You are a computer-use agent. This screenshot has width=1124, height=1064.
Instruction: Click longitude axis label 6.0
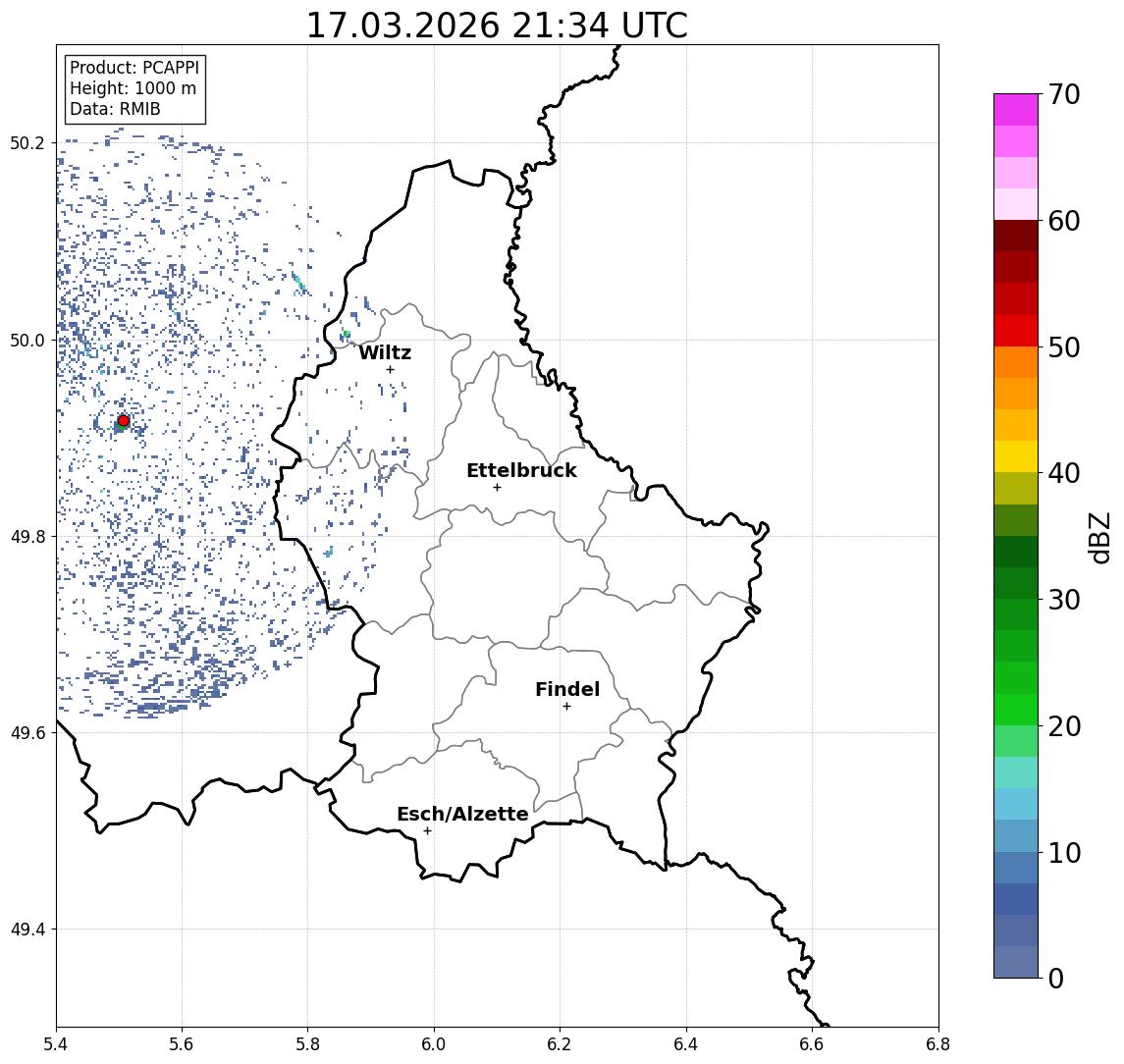pos(434,1044)
